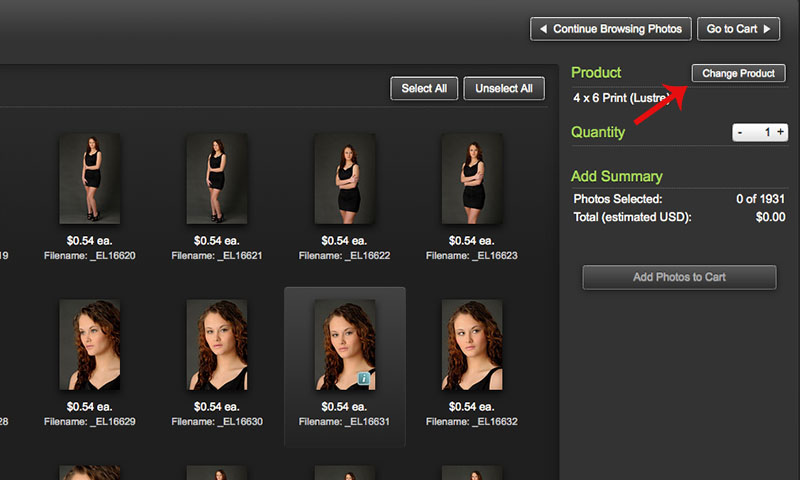Open the Change Product options
800x480 pixels.
[738, 74]
